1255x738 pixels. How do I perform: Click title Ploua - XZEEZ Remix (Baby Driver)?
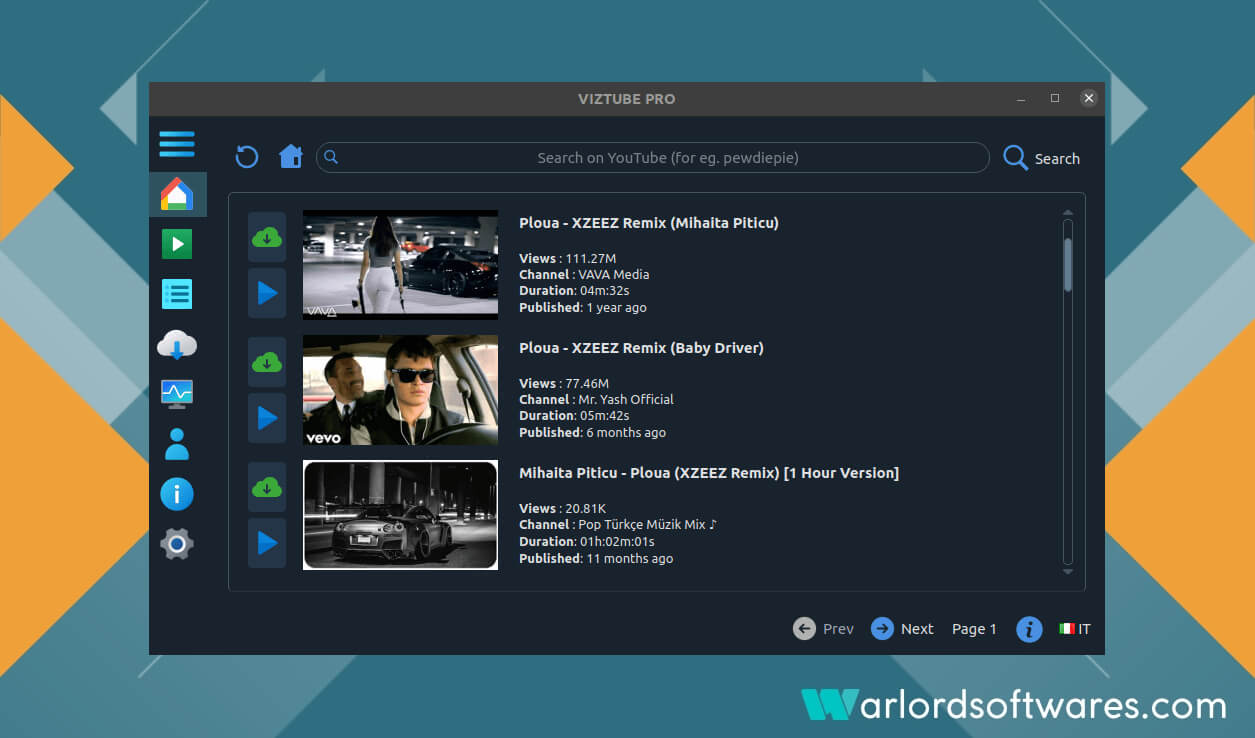pyautogui.click(x=641, y=348)
